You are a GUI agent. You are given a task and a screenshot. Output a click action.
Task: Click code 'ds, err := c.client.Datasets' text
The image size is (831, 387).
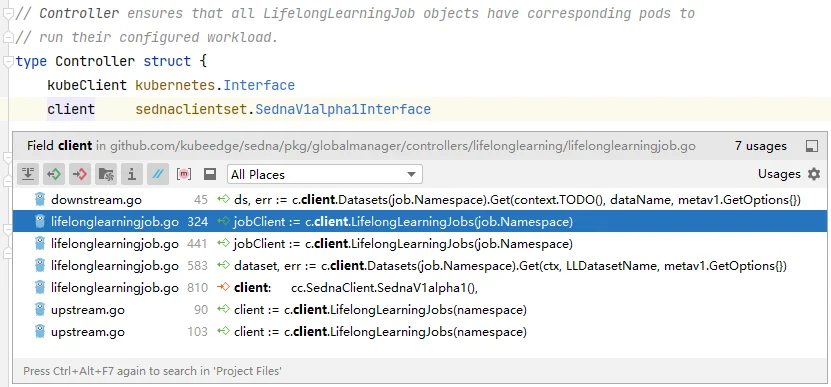(x=311, y=200)
